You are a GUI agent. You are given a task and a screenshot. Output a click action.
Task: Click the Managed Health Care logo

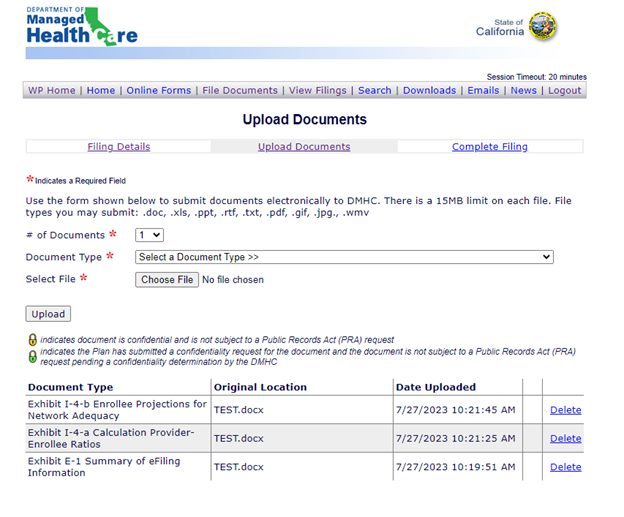[x=82, y=27]
